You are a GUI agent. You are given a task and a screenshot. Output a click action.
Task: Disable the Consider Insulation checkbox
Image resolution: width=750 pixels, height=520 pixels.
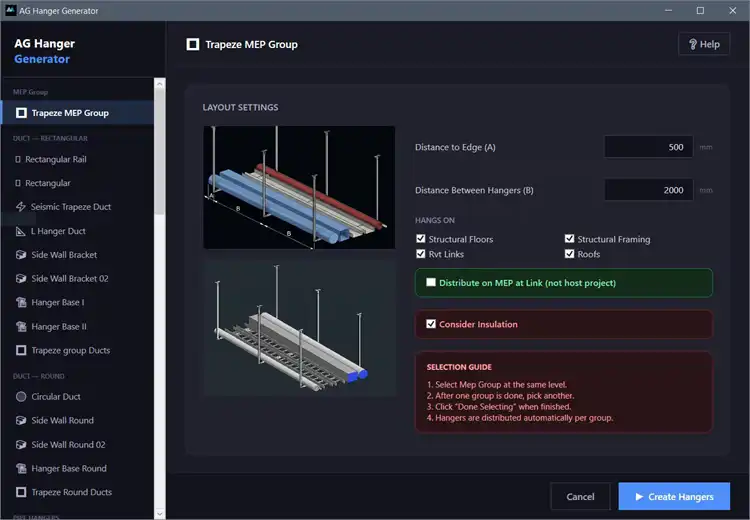(431, 324)
